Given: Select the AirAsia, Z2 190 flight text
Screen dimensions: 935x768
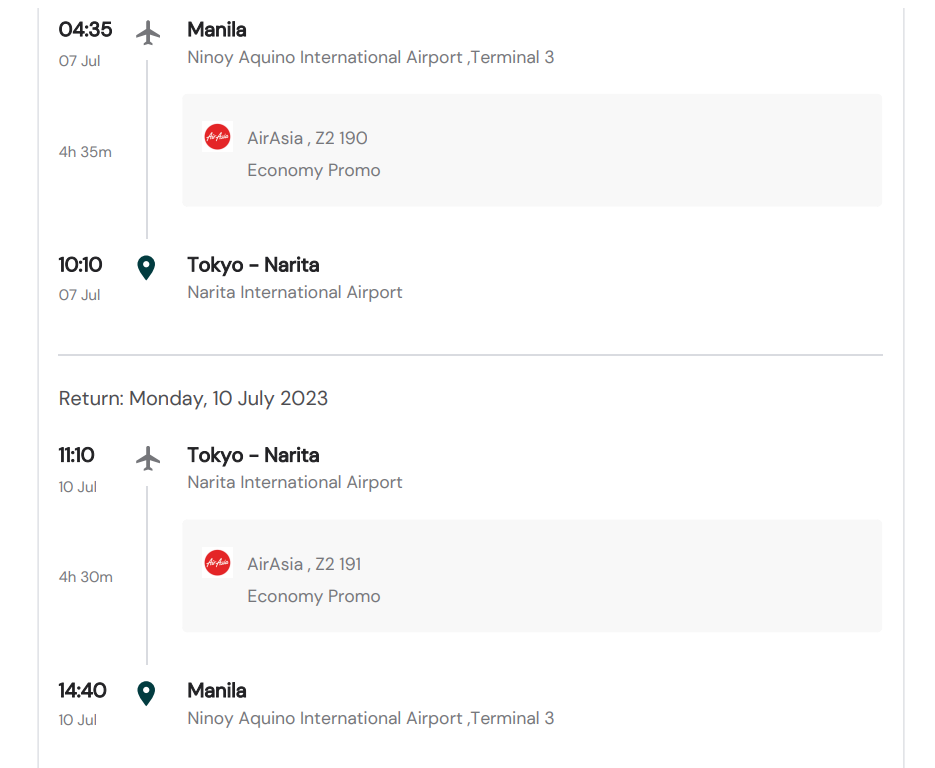Looking at the screenshot, I should click(x=307, y=138).
